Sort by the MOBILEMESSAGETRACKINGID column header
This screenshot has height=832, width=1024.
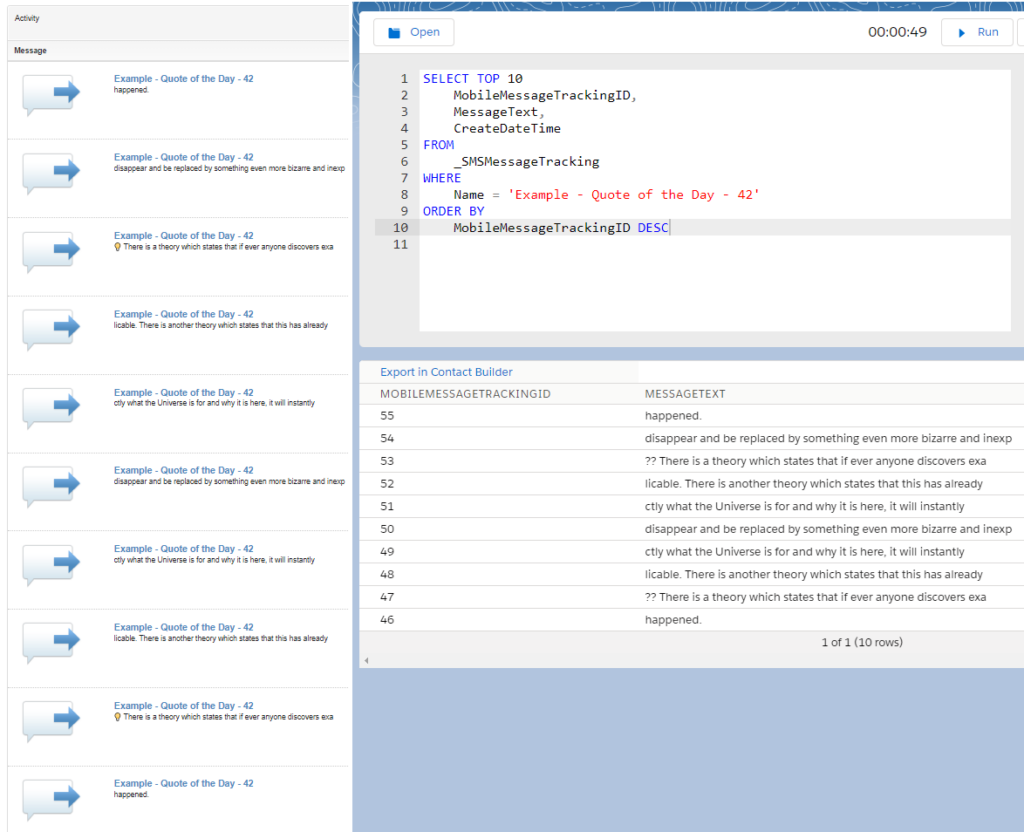coord(465,394)
